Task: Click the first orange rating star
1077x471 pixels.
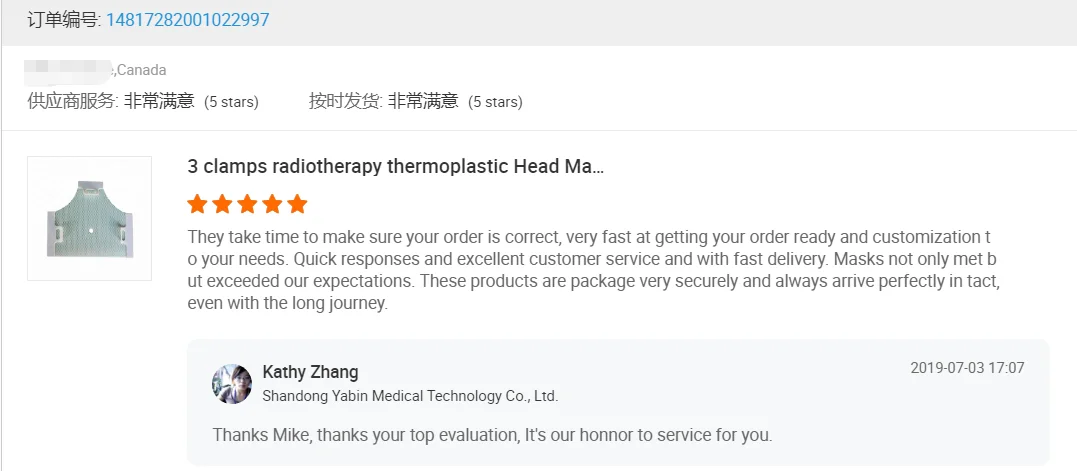Action: point(197,205)
